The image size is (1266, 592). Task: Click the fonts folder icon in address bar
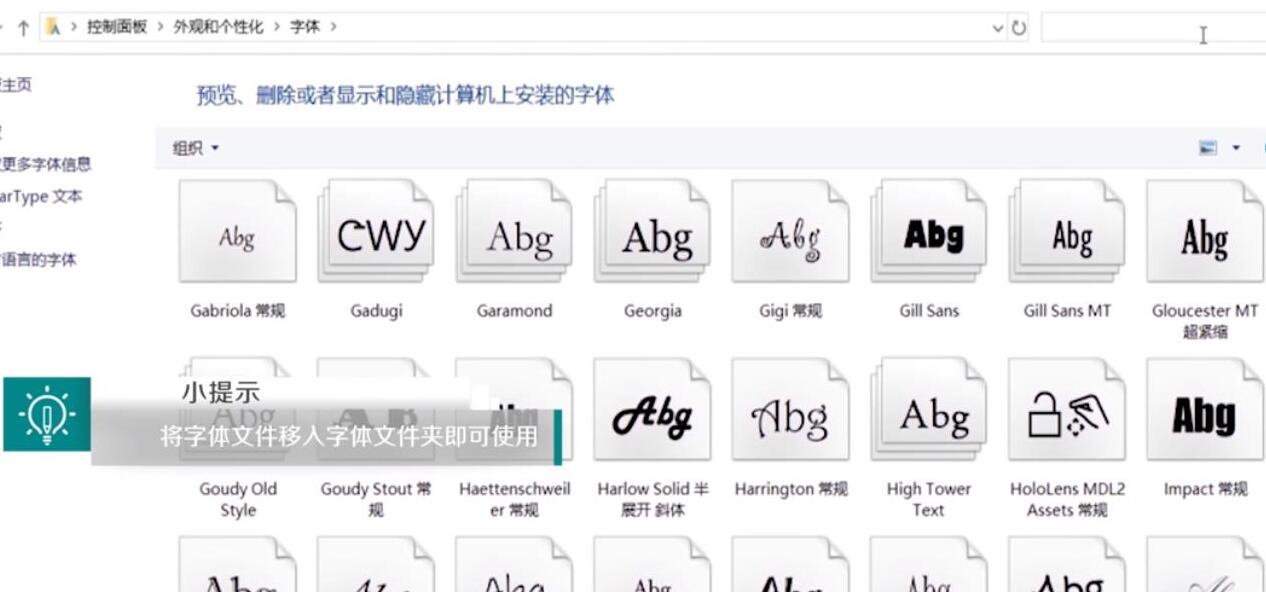pos(53,27)
